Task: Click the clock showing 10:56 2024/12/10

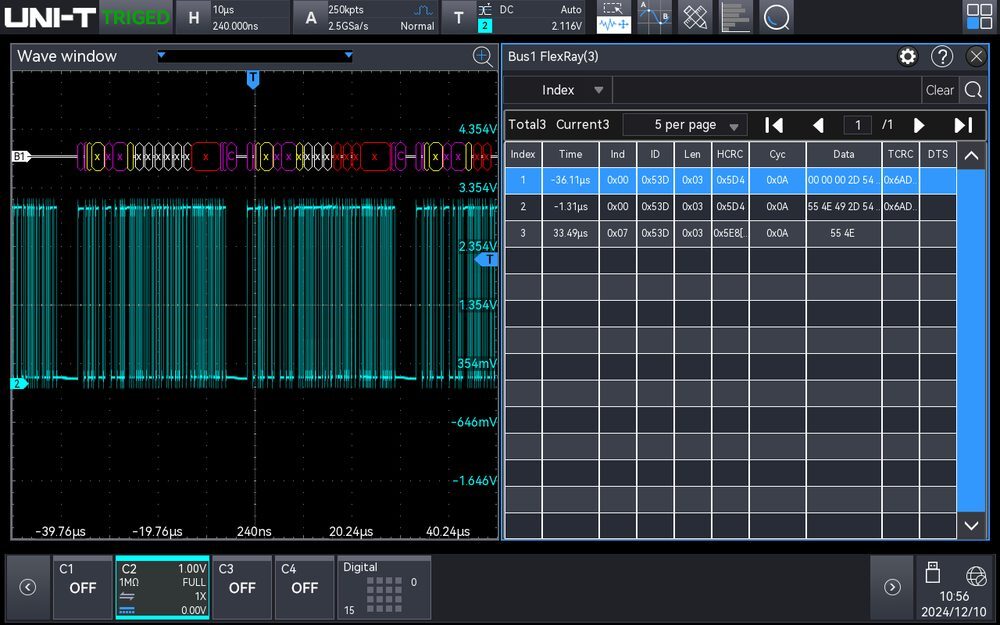Action: [953, 604]
